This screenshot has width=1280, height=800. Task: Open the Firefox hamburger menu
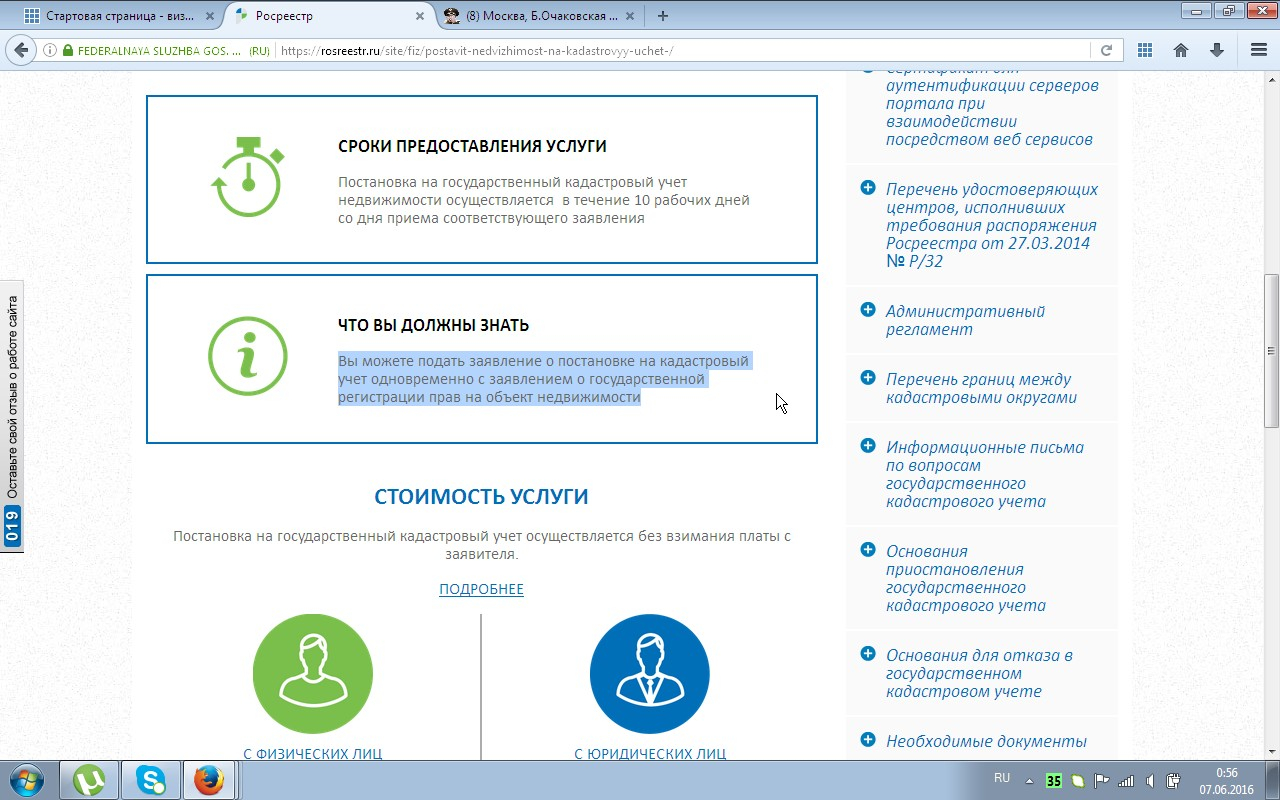(1259, 50)
